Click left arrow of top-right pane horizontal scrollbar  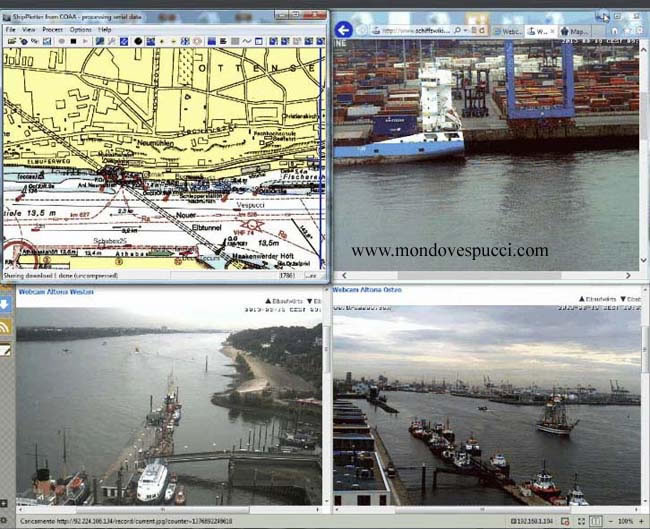[344, 275]
